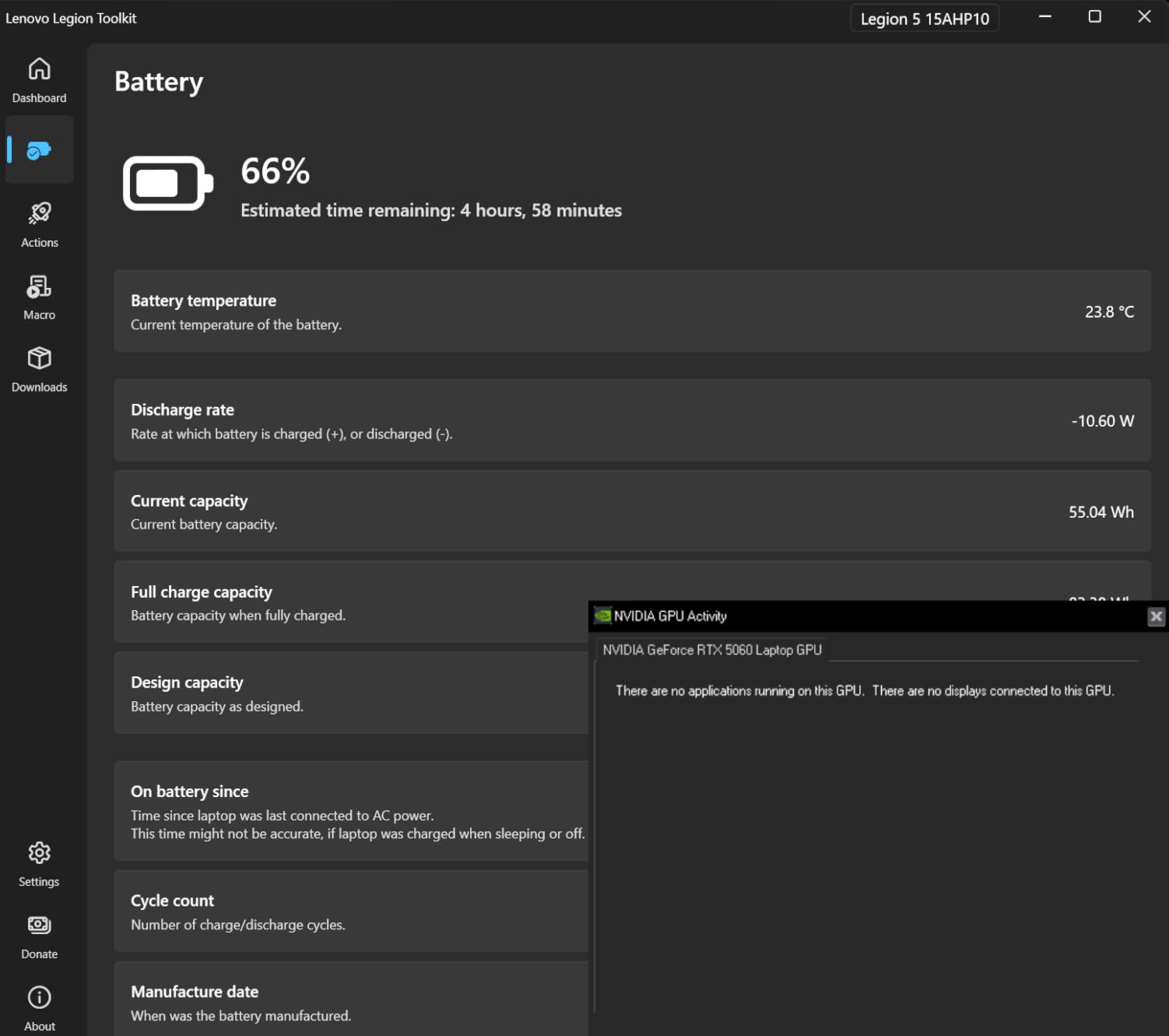Open the Dashboard from the sidebar
1169x1036 pixels.
pos(39,79)
